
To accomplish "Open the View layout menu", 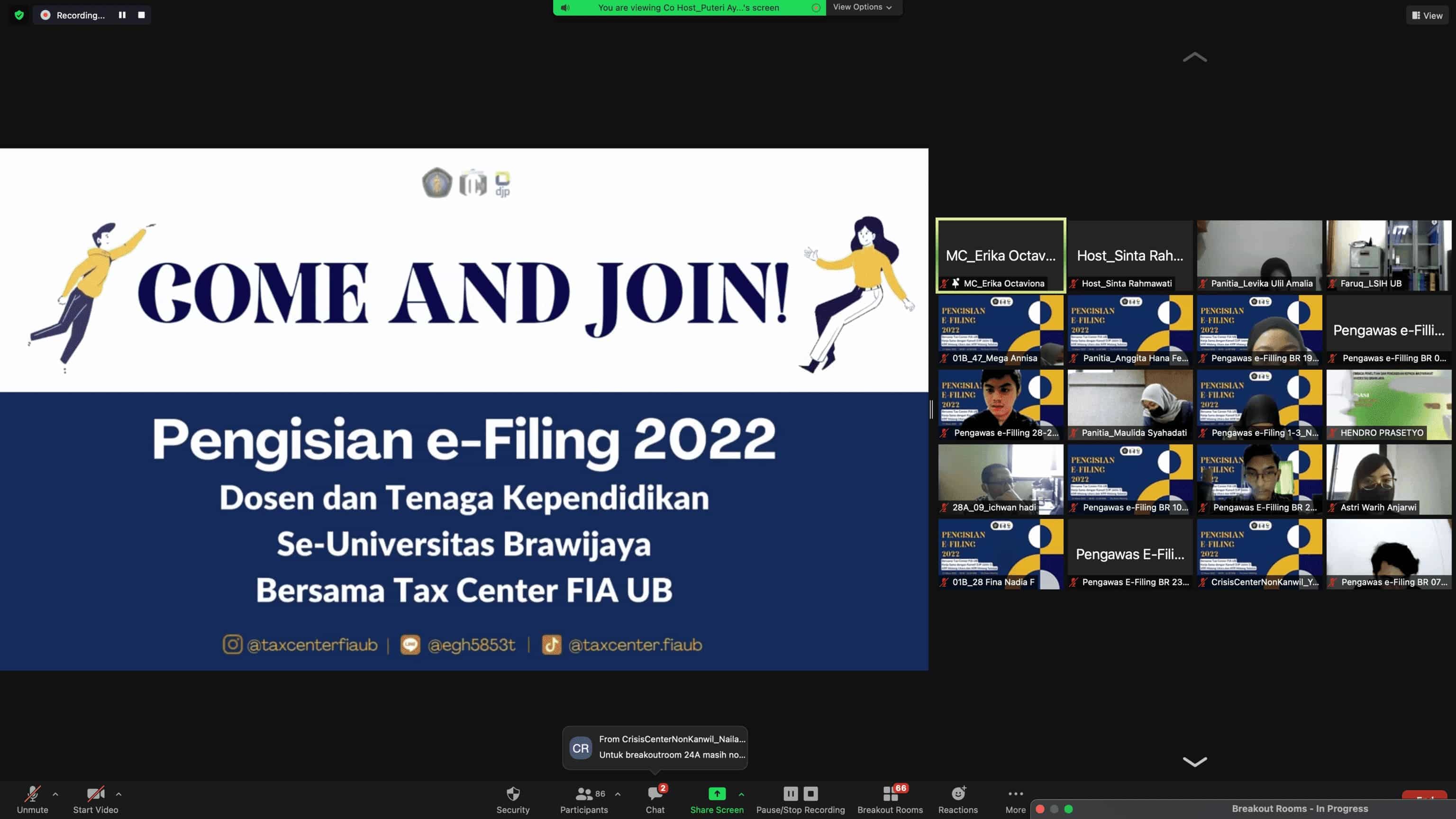I will coord(1427,15).
